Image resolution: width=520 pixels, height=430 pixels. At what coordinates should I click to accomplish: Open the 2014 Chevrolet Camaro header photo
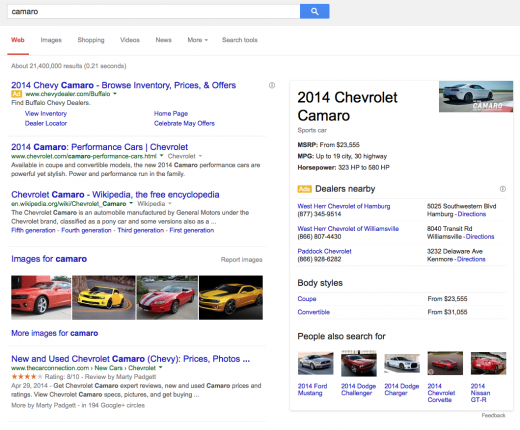(x=476, y=96)
